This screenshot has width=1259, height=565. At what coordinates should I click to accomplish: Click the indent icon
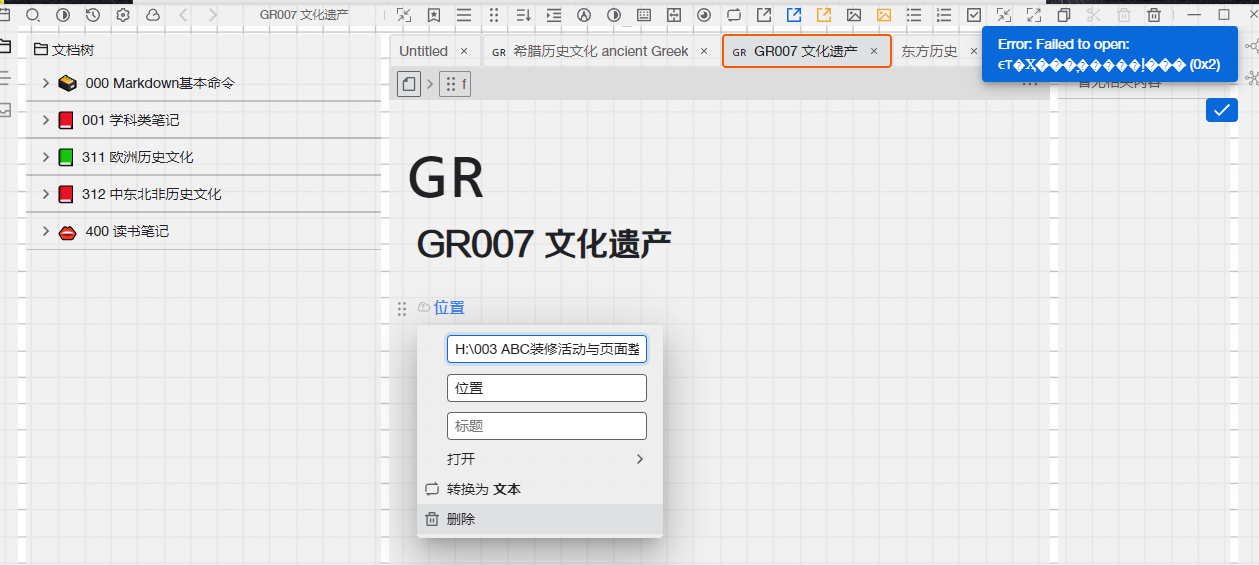[x=554, y=15]
